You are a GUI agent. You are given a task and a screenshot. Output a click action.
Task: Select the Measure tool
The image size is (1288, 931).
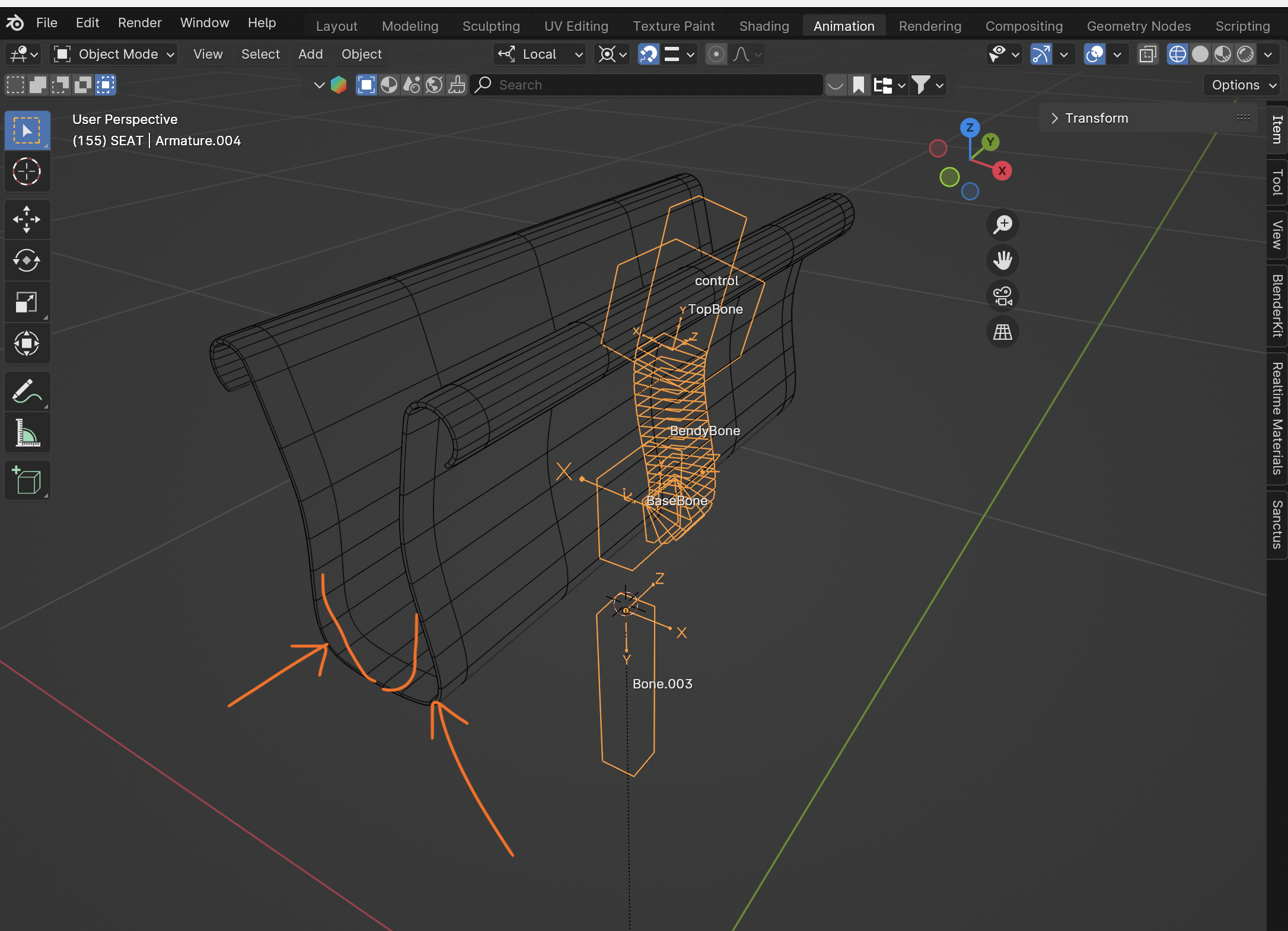(27, 433)
